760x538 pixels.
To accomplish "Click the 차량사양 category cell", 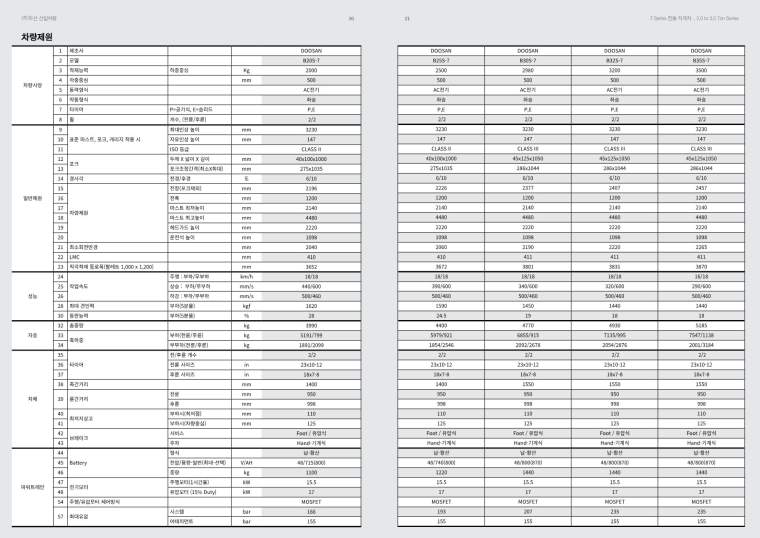I will point(33,86).
